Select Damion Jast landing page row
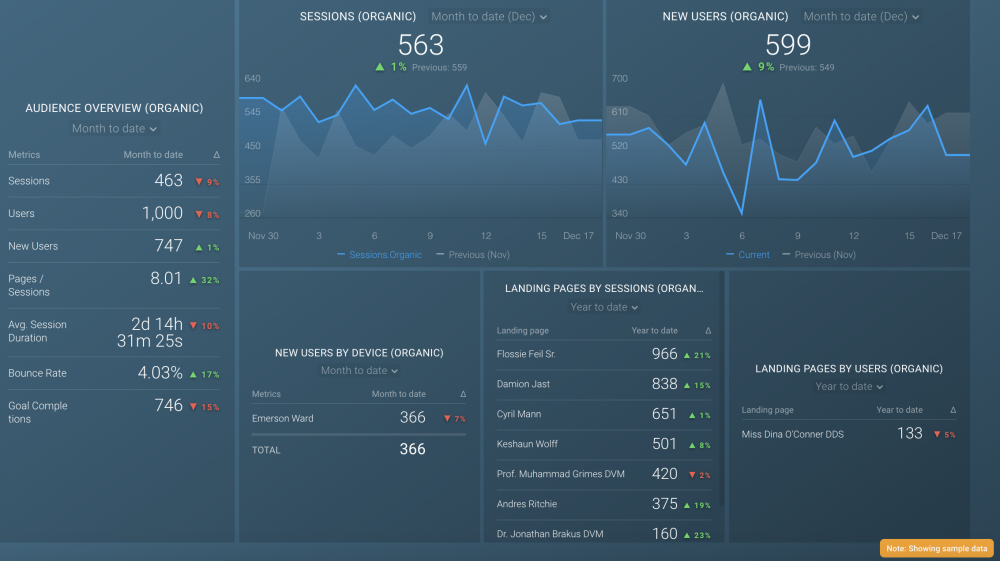The height and width of the screenshot is (561, 1000). pyautogui.click(x=523, y=384)
